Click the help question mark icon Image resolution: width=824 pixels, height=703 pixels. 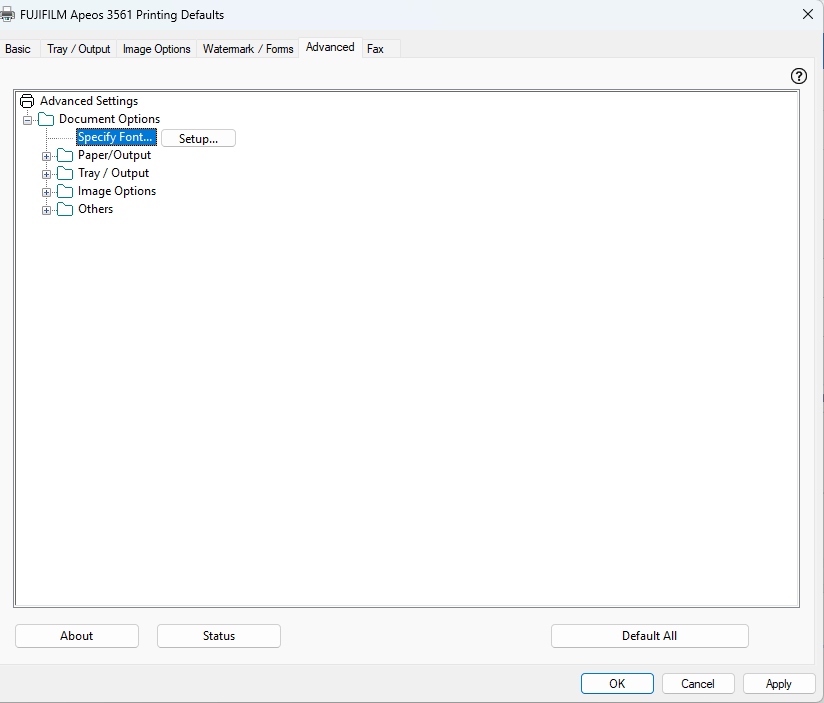pos(798,76)
